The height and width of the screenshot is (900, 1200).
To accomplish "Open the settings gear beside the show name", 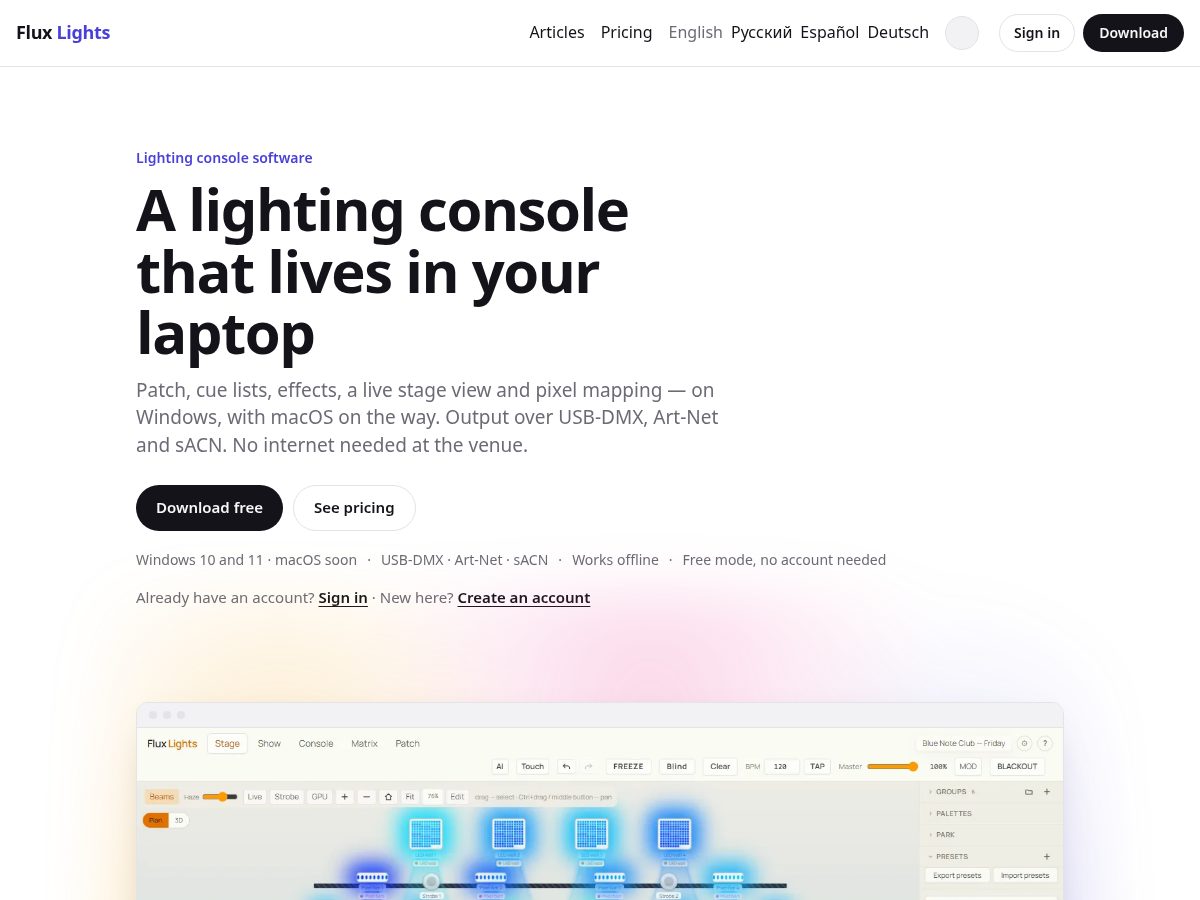I will (x=1024, y=743).
